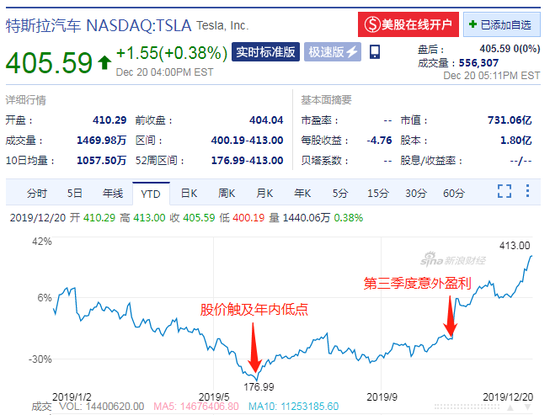Click the 区间 value 400.19-413.00

tap(247, 140)
